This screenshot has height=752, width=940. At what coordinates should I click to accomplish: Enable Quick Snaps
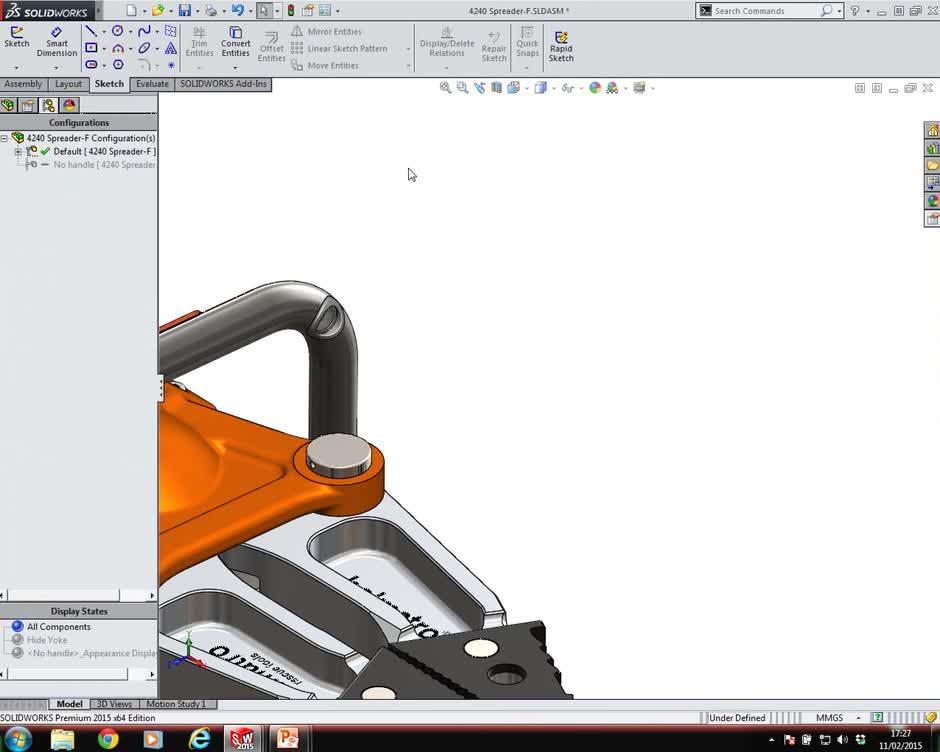527,45
